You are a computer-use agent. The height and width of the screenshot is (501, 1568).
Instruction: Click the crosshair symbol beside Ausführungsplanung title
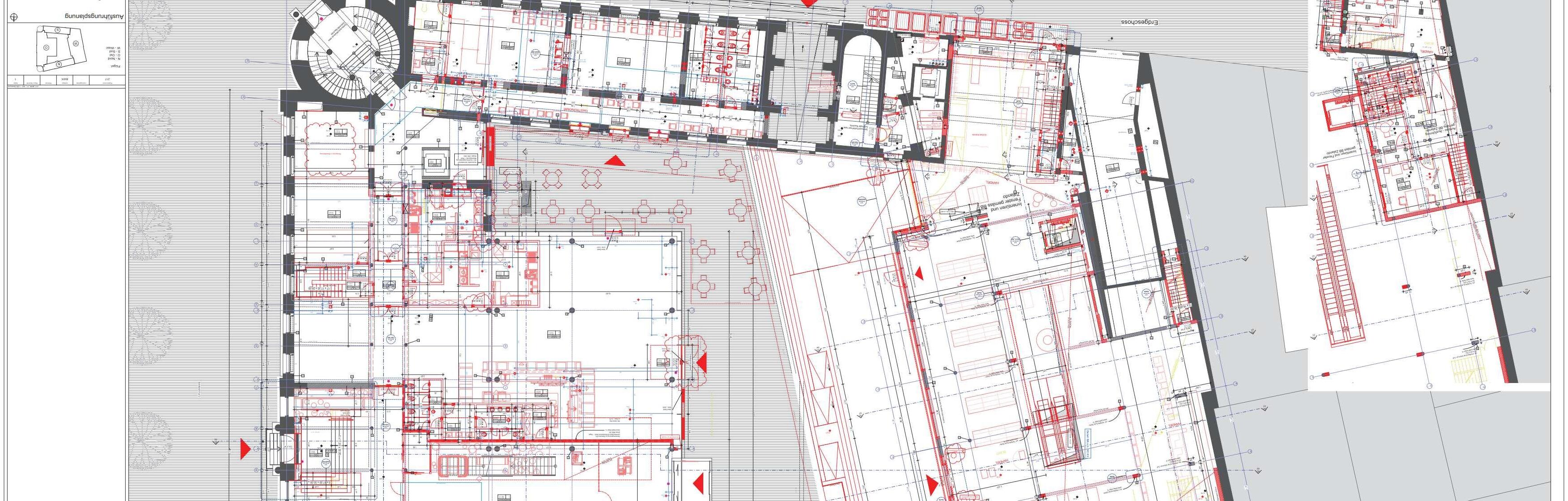point(14,17)
